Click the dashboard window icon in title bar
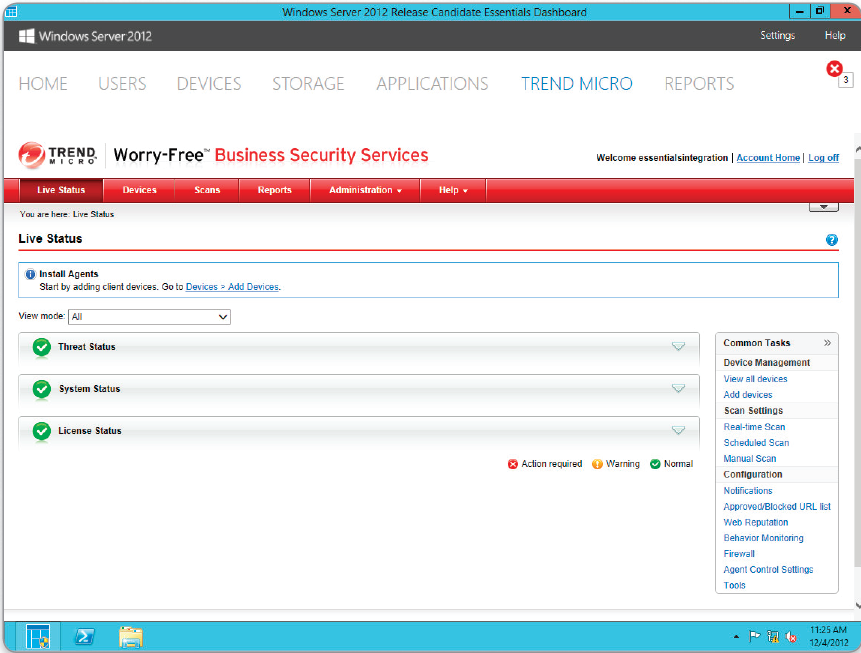 coord(10,12)
